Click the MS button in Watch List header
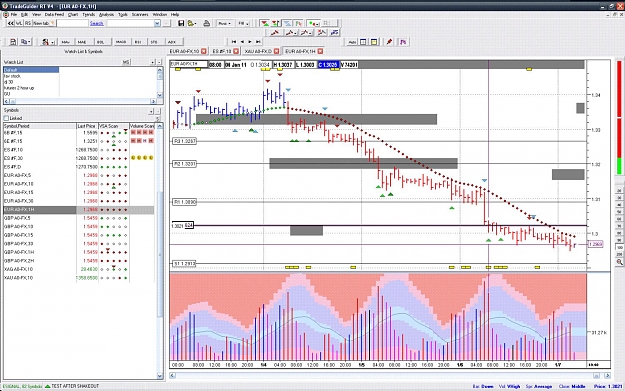This screenshot has width=625, height=391. pyautogui.click(x=126, y=62)
